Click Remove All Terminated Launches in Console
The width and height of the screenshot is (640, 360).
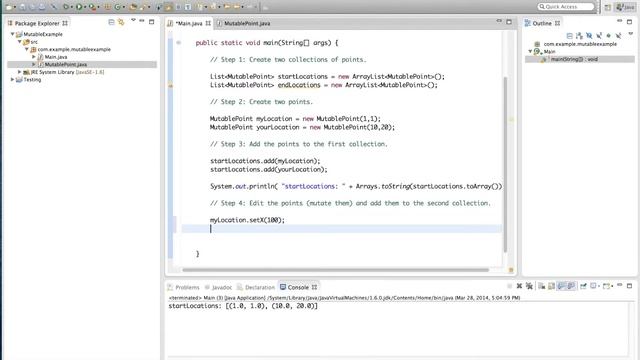coord(529,286)
